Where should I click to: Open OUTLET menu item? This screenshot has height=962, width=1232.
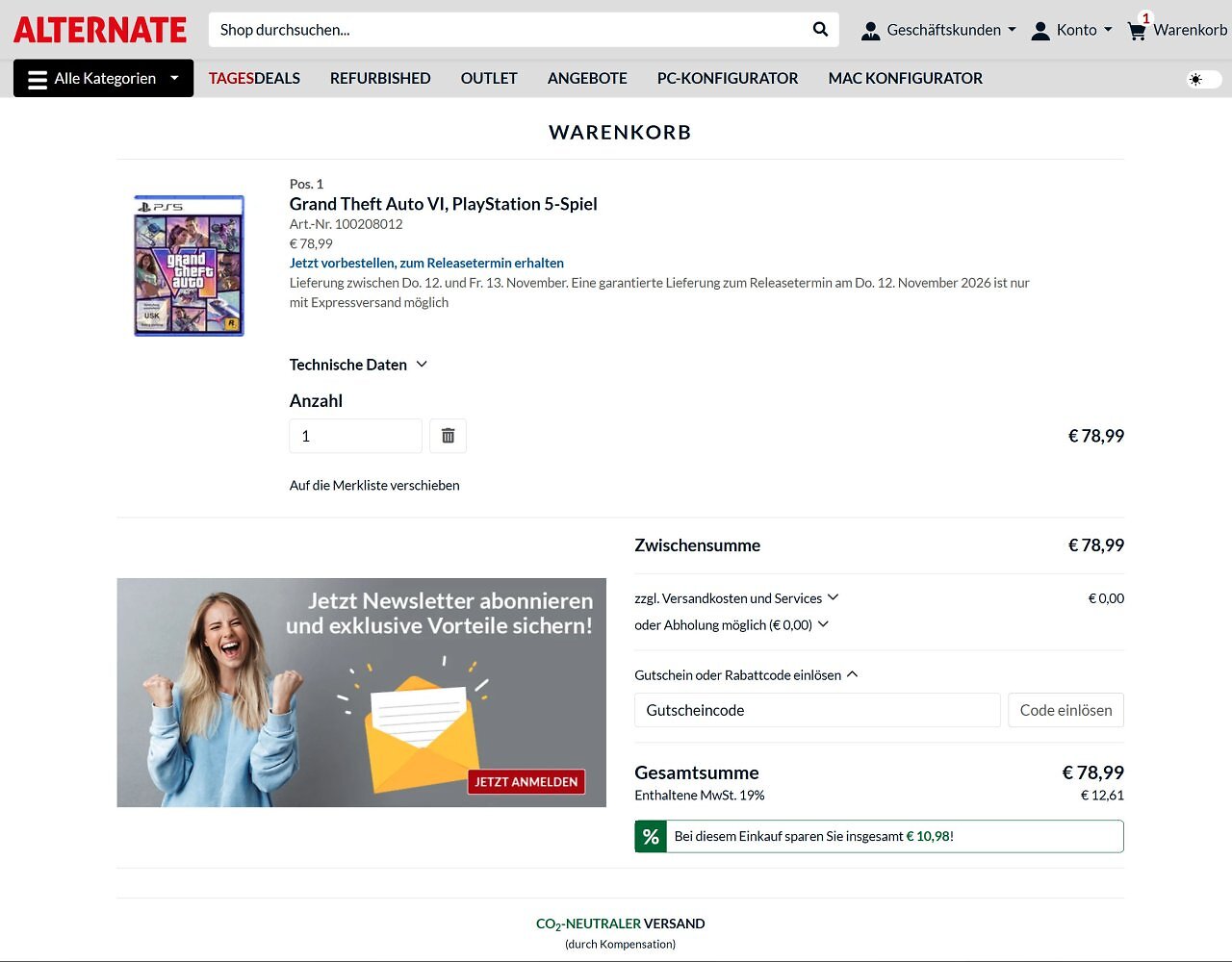tap(489, 79)
